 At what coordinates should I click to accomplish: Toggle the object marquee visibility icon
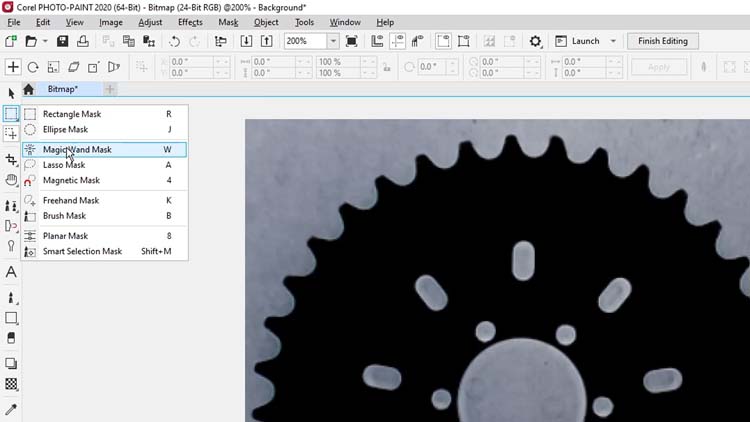pos(463,41)
